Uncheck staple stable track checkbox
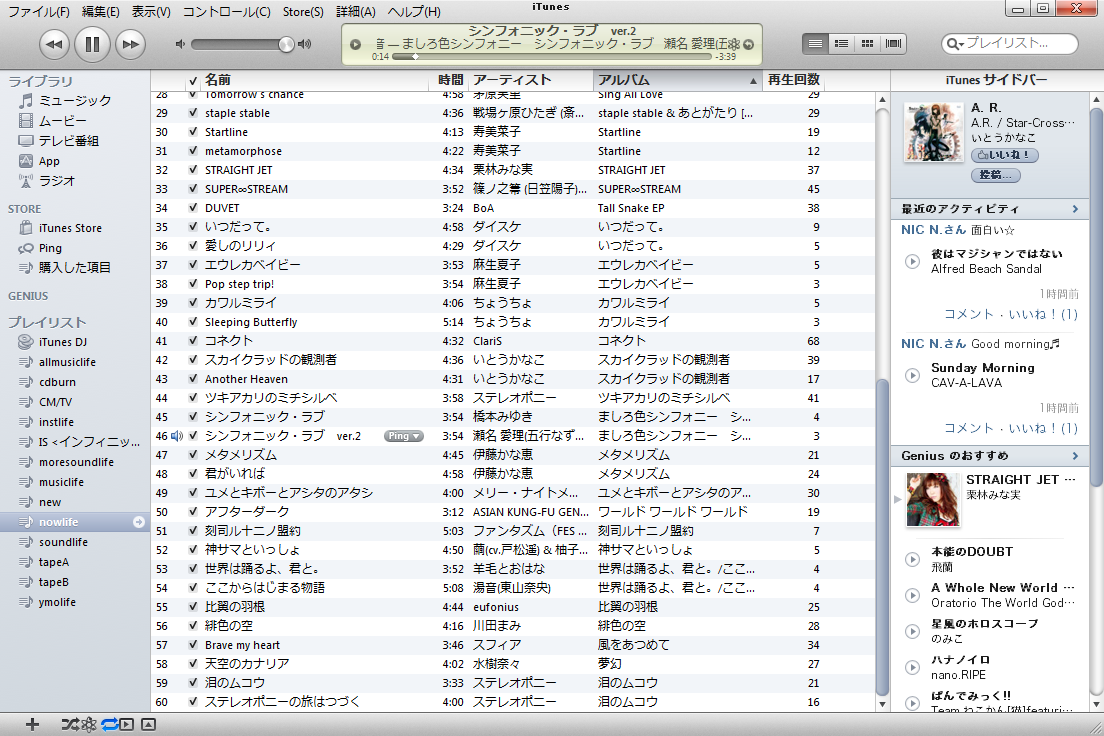 [x=193, y=113]
